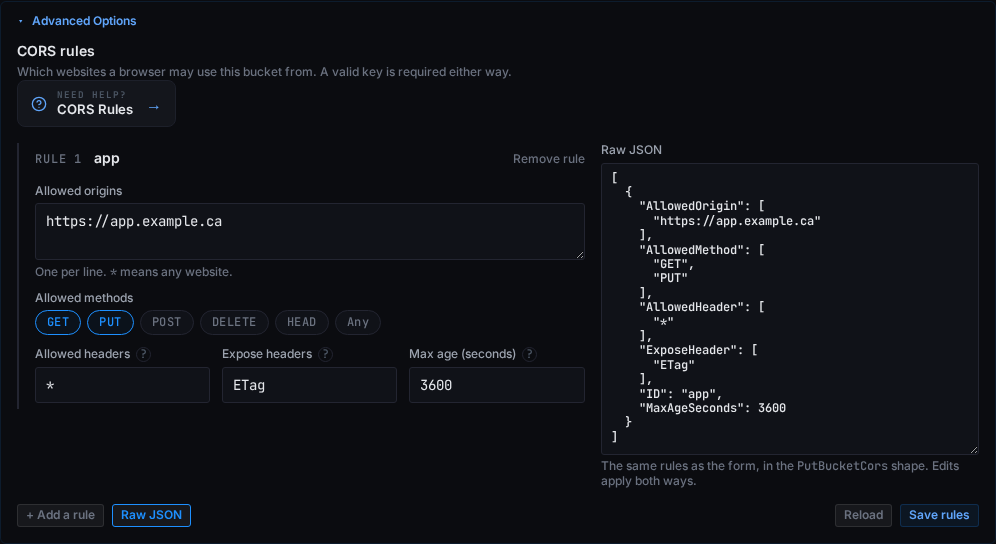Click help icon next to Allowed headers
This screenshot has width=996, height=544.
pos(144,354)
